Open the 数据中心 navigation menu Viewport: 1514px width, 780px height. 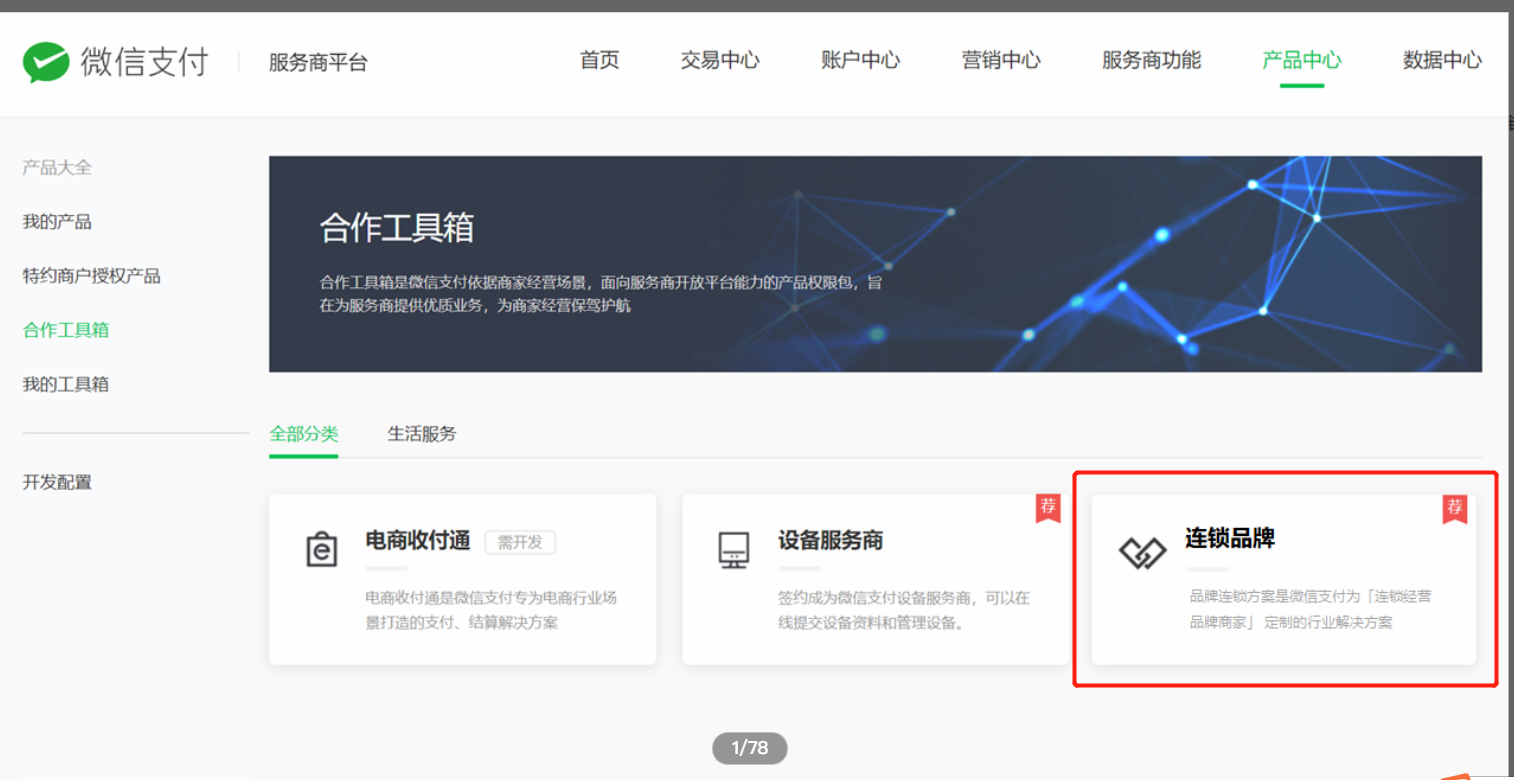click(x=1442, y=60)
